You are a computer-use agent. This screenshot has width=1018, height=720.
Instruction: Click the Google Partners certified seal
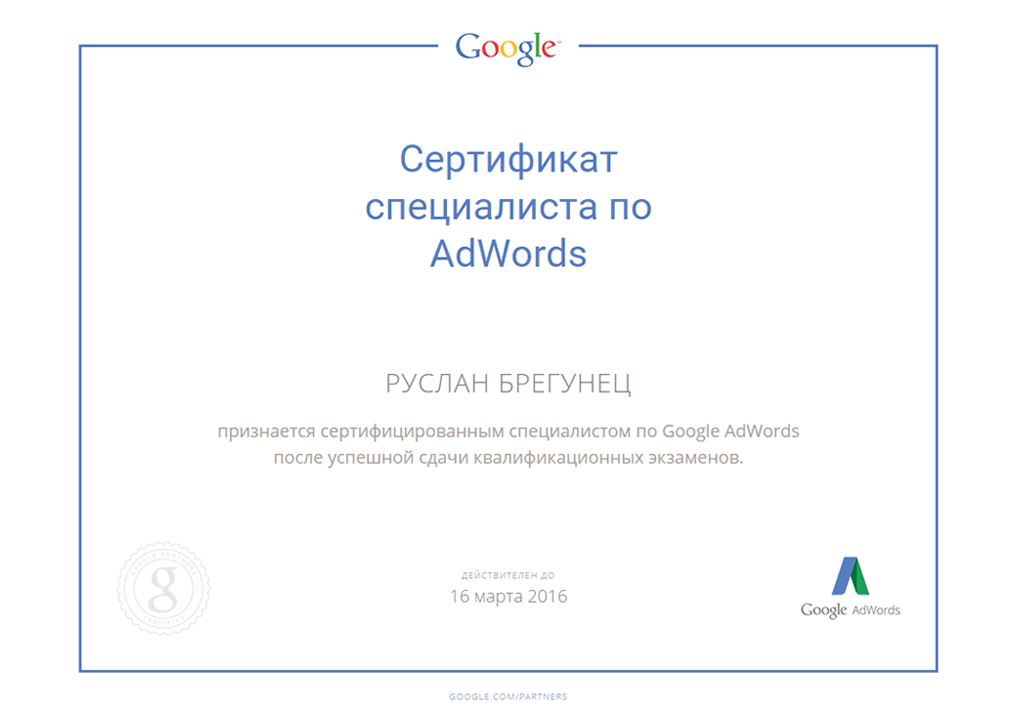point(164,589)
